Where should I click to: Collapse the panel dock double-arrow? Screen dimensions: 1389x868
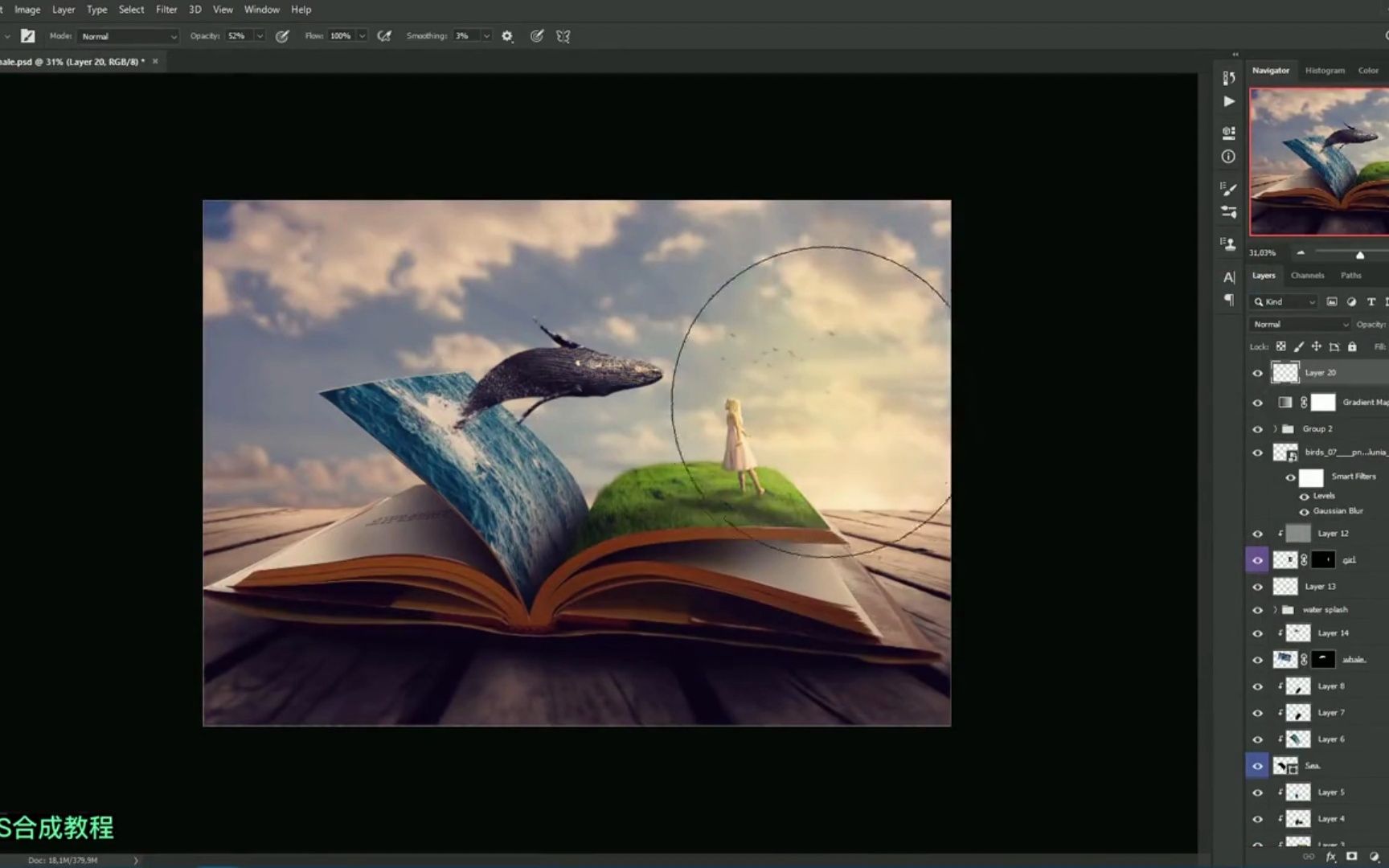[1235, 55]
